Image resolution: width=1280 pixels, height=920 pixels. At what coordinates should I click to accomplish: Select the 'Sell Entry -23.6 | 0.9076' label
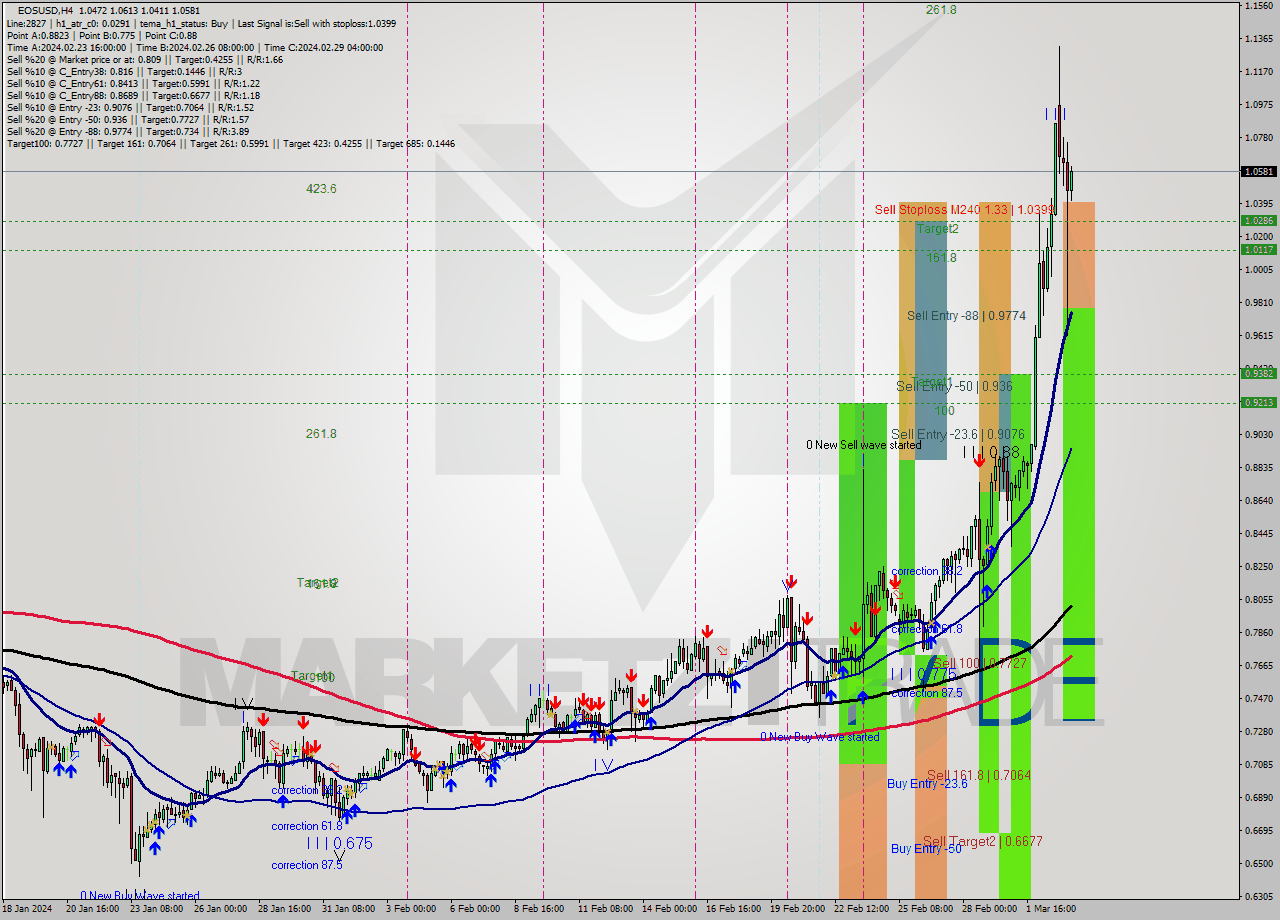click(x=957, y=434)
